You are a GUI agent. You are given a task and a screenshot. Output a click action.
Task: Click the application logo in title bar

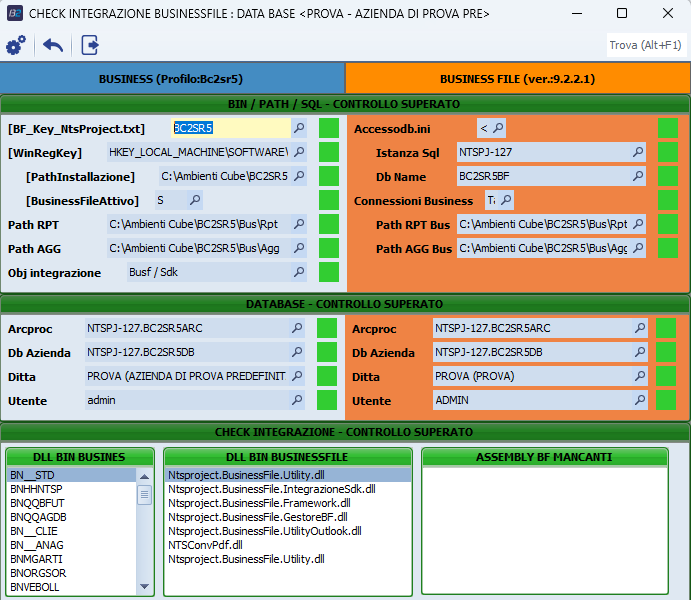[x=15, y=13]
